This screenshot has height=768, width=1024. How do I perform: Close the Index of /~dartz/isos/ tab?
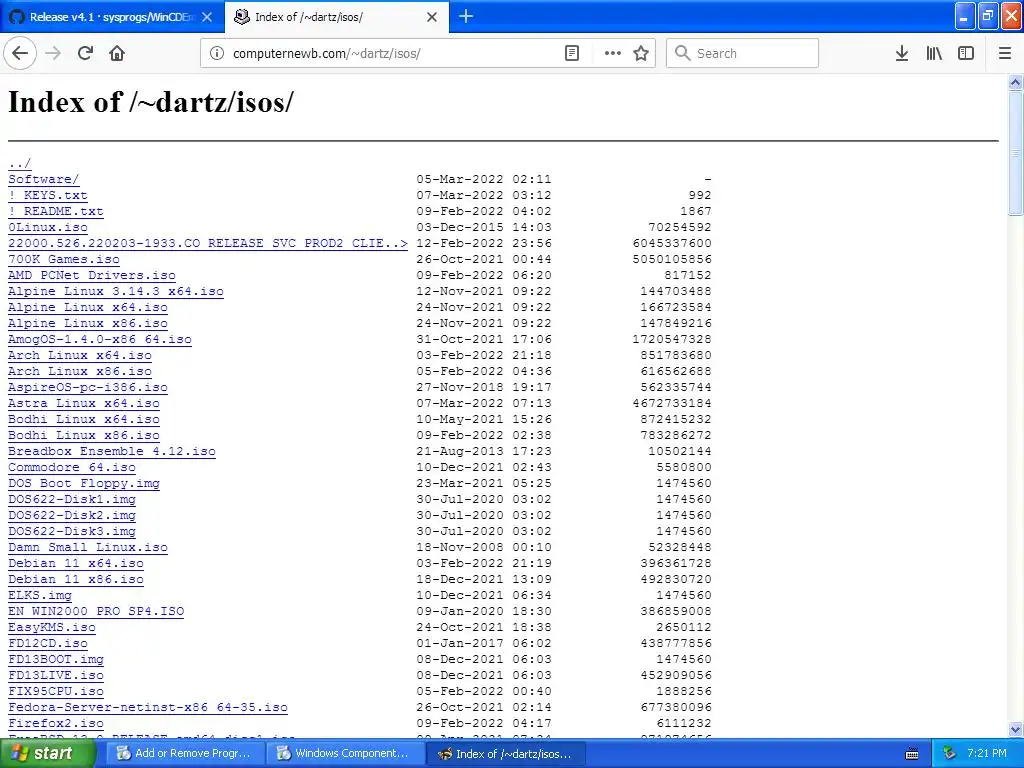pyautogui.click(x=432, y=17)
